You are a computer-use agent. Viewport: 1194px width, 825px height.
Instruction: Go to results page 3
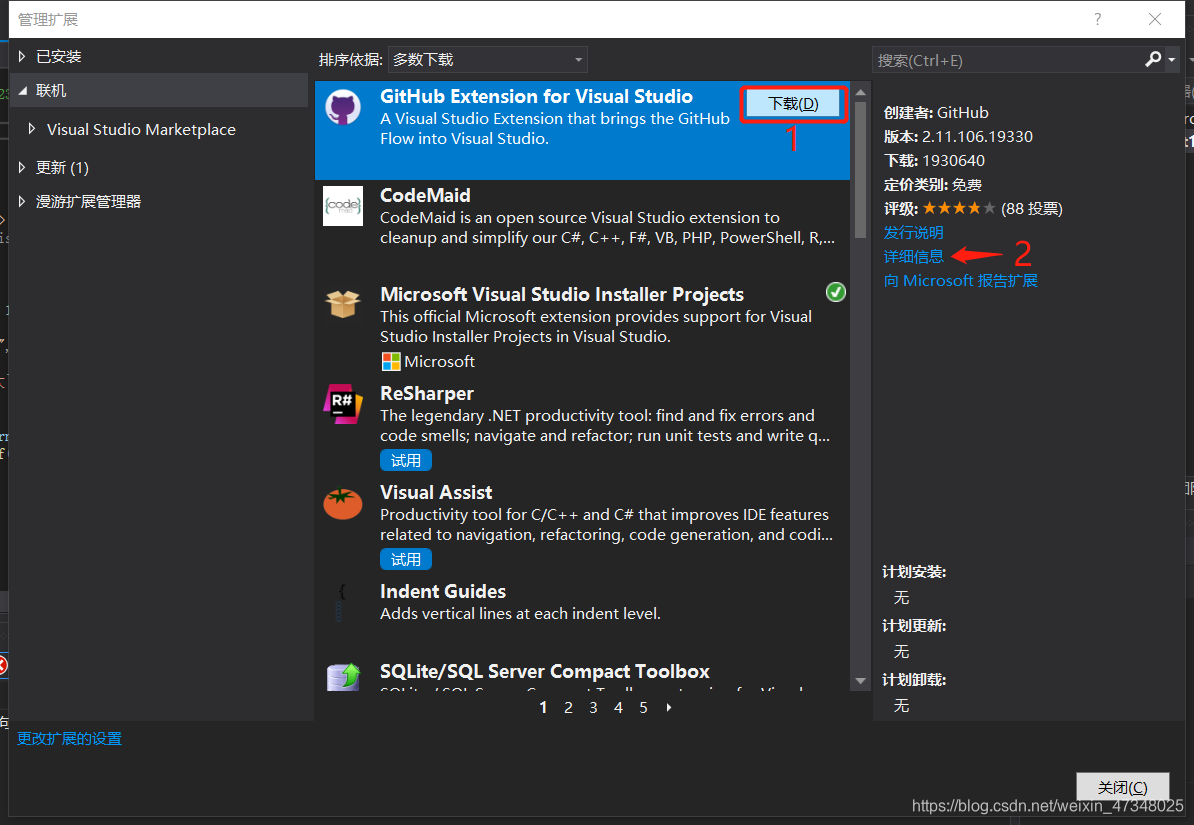593,708
